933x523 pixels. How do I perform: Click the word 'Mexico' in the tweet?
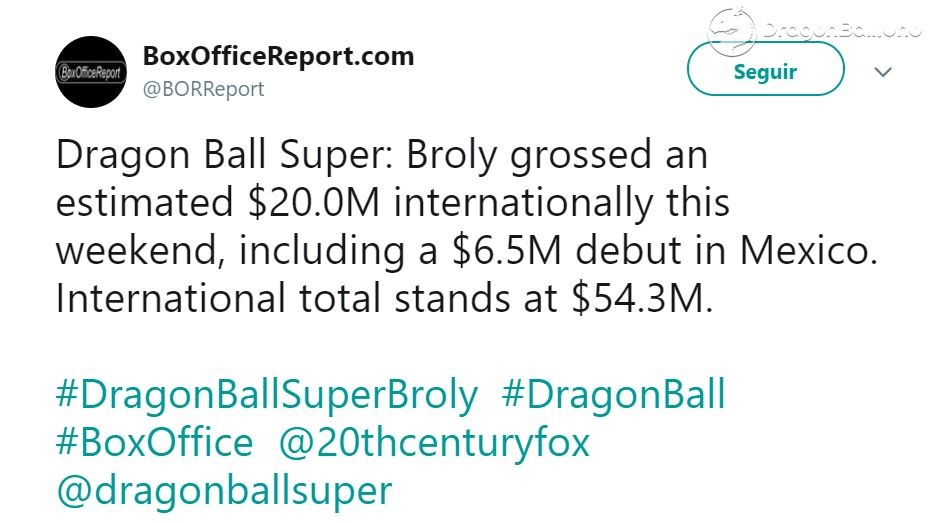point(809,250)
